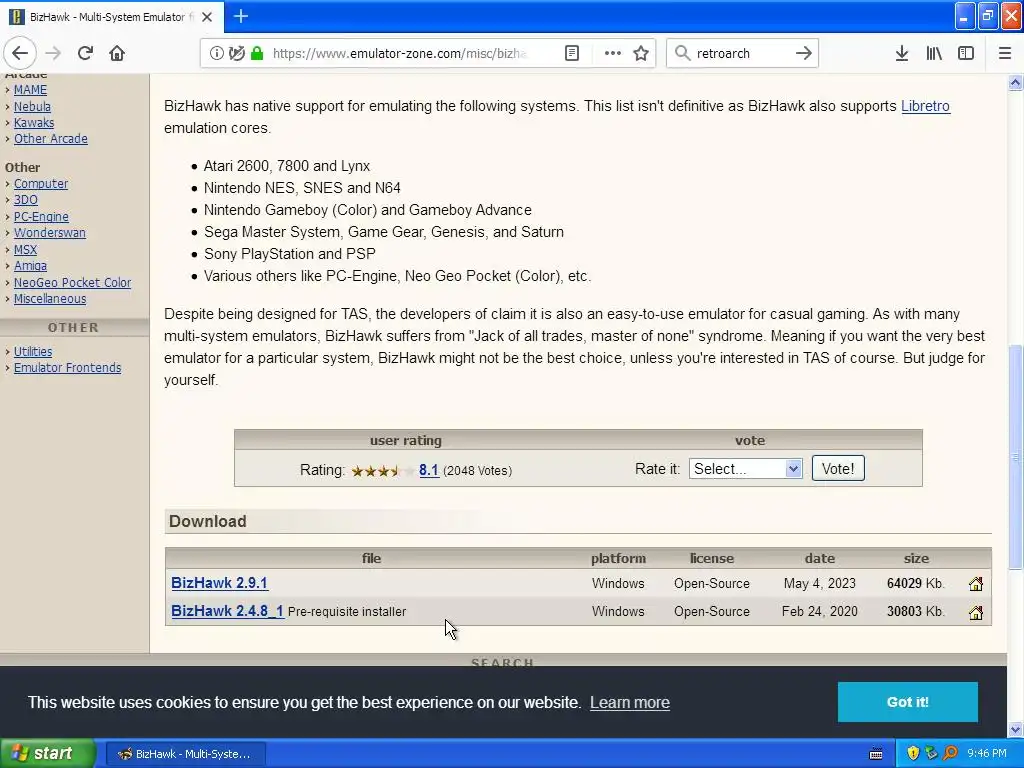This screenshot has height=768, width=1024.
Task: Open Nebula in sidebar
Action: [x=32, y=106]
